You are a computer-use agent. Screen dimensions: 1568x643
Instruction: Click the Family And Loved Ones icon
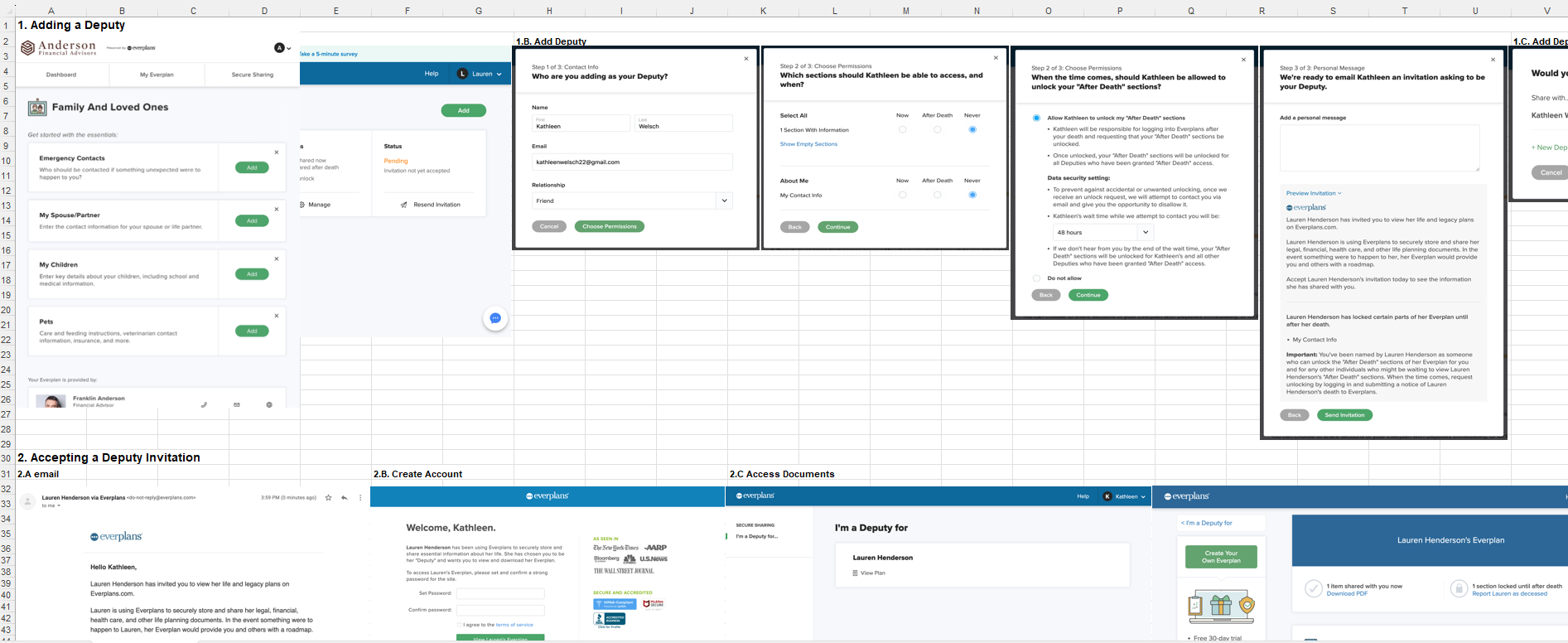(x=37, y=107)
